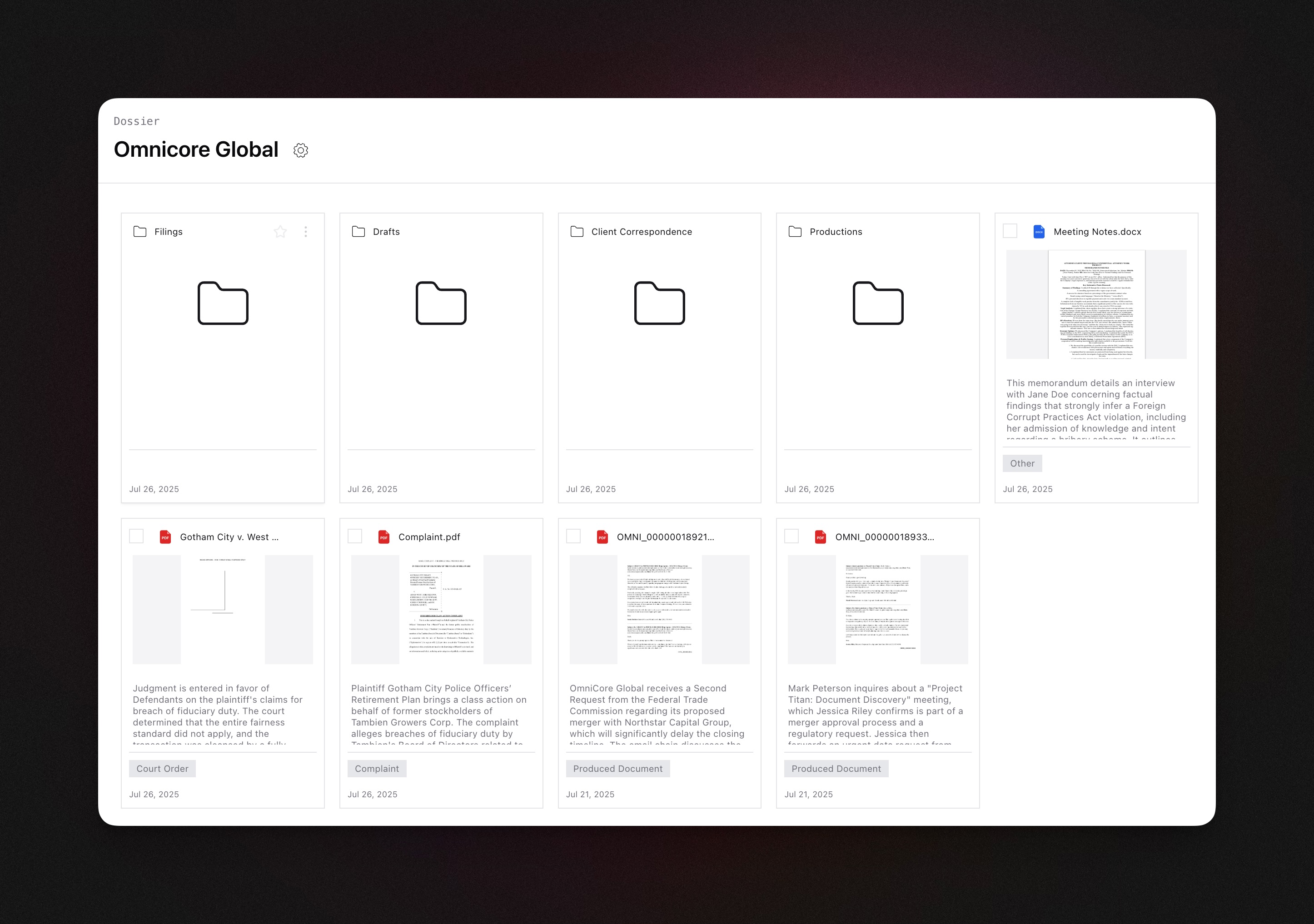1314x924 pixels.
Task: Click the PDF icon for Gotham City v. West
Action: 165,537
